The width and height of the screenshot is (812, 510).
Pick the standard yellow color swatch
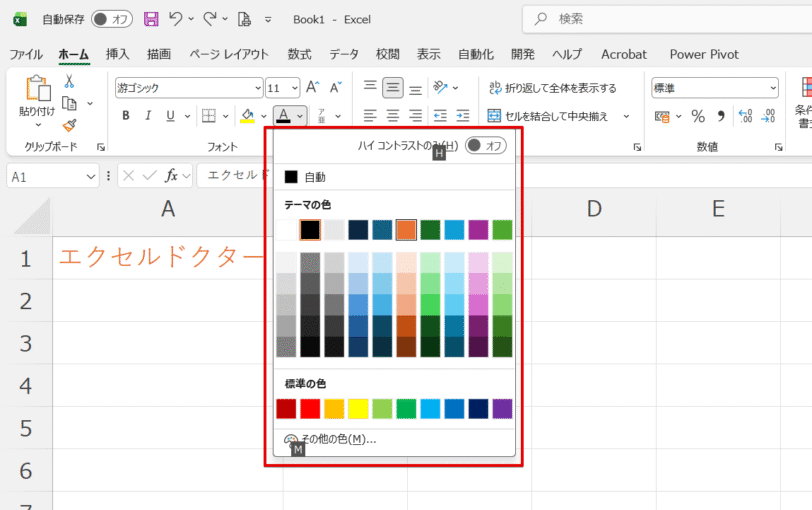click(x=358, y=409)
